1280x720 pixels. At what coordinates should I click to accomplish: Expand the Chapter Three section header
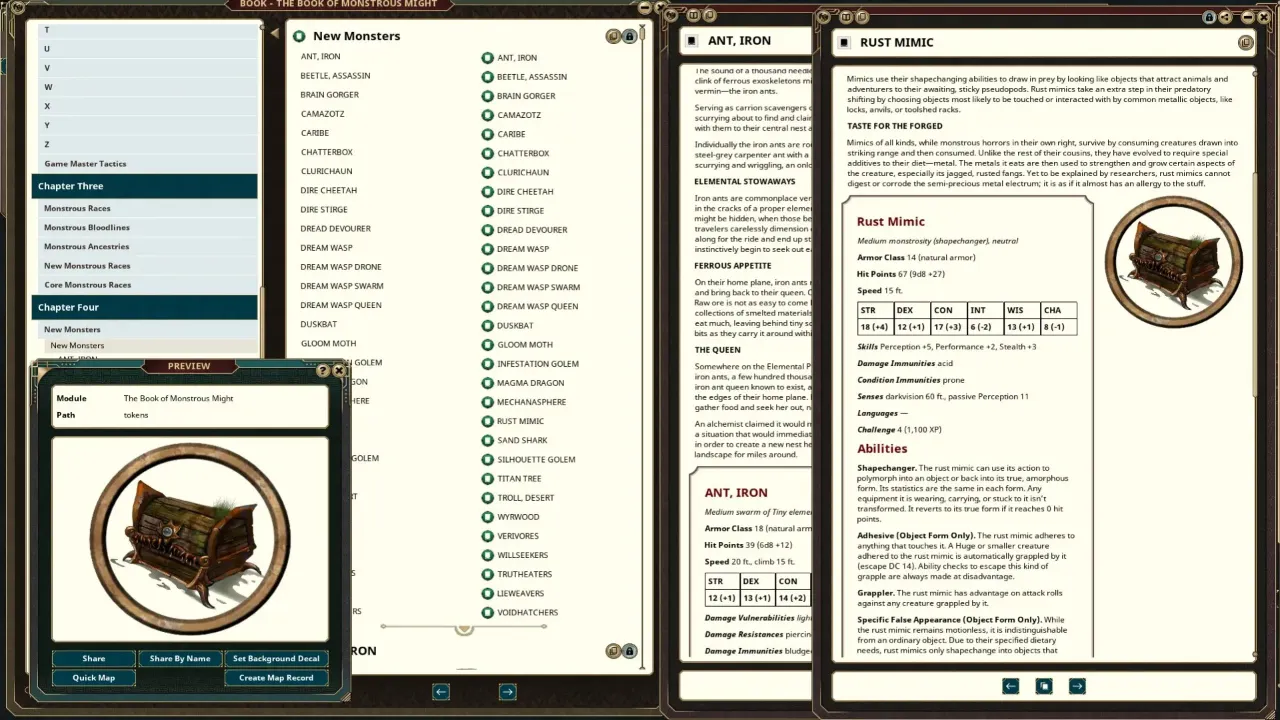point(145,186)
